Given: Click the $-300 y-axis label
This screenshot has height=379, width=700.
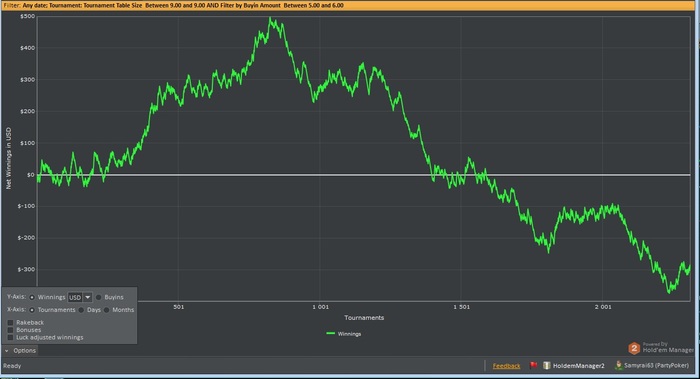Looking at the screenshot, I should coord(26,269).
